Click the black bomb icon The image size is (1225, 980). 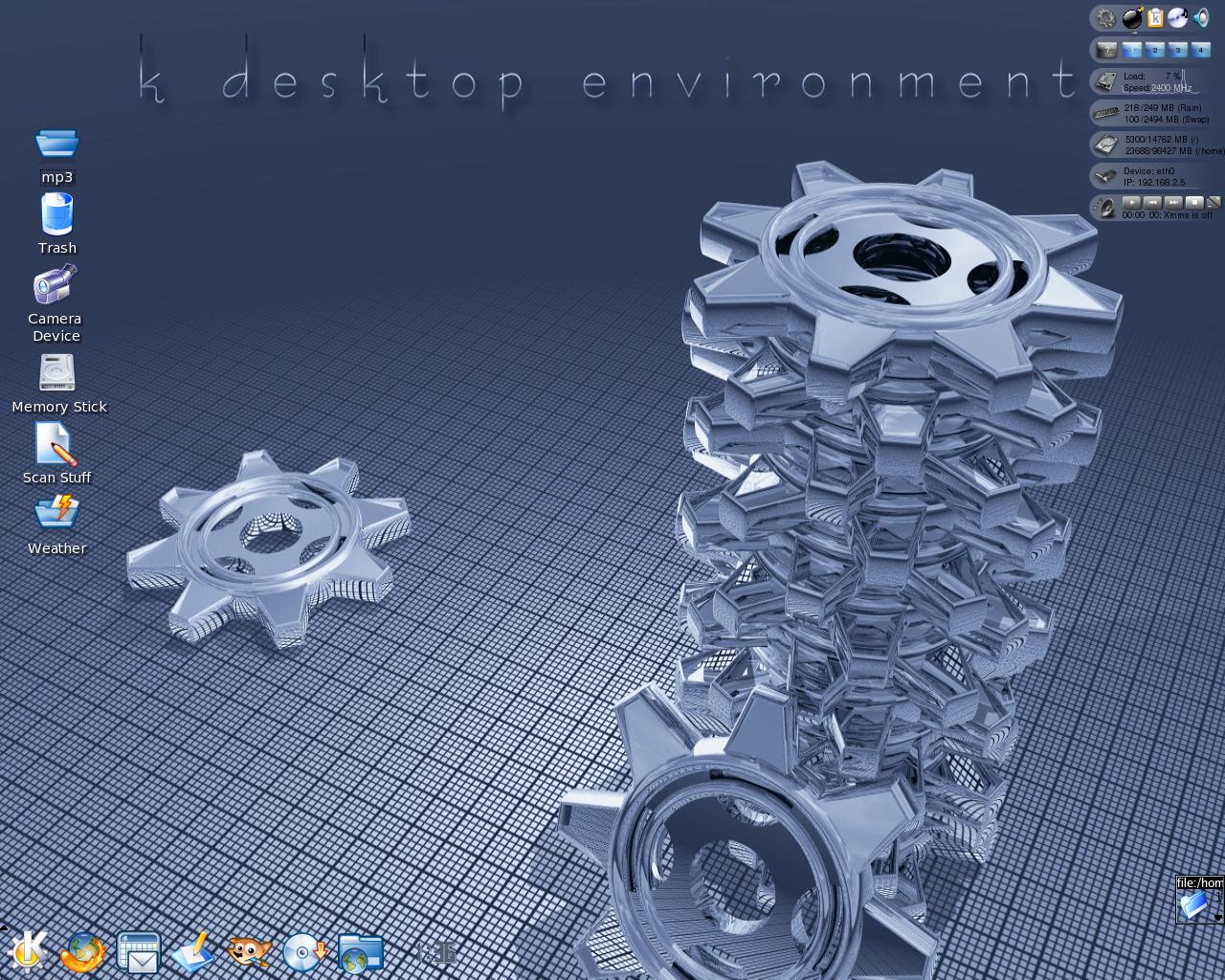coord(1133,17)
